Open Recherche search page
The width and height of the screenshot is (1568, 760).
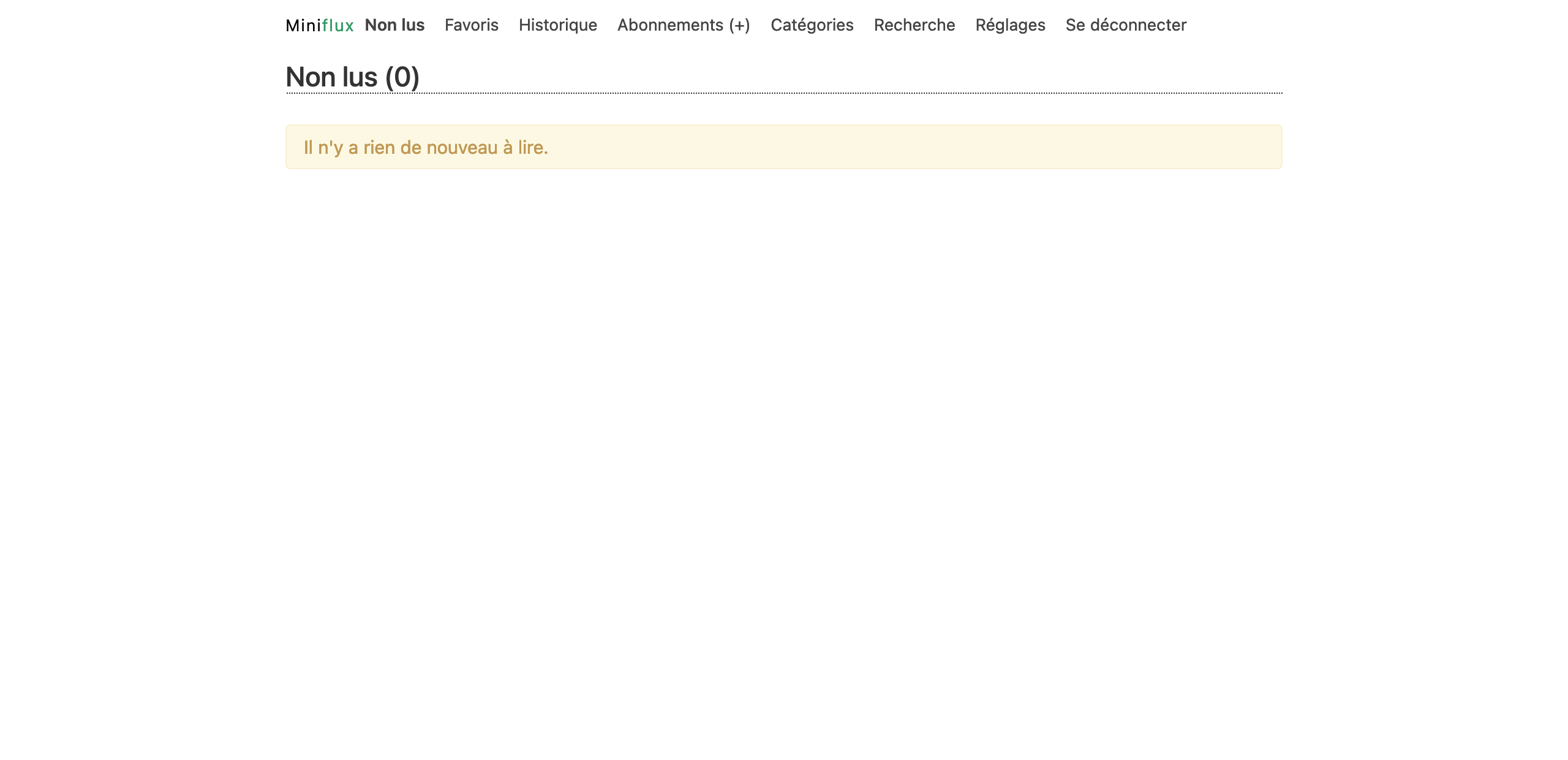point(914,25)
